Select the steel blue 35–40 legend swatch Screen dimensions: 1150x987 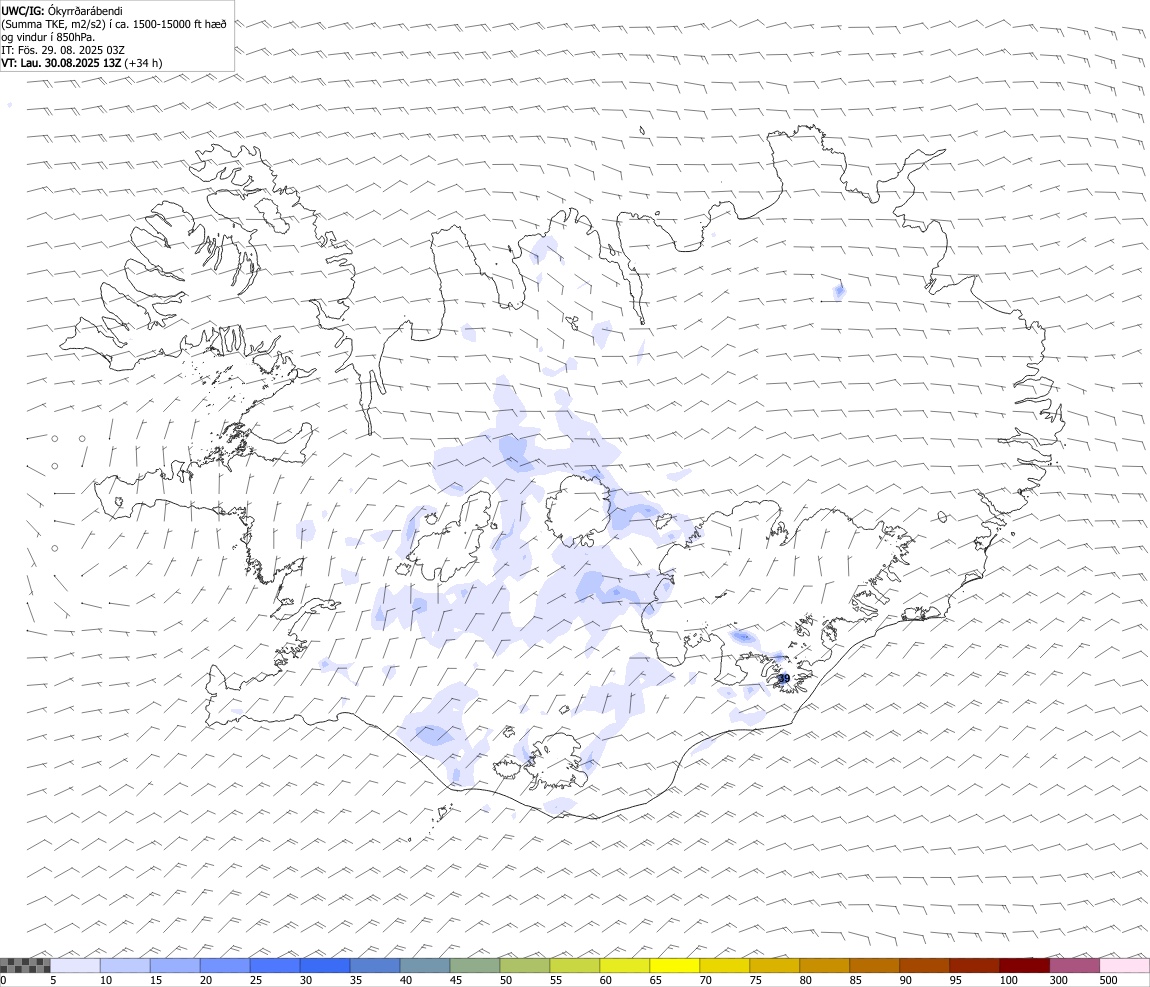point(375,965)
